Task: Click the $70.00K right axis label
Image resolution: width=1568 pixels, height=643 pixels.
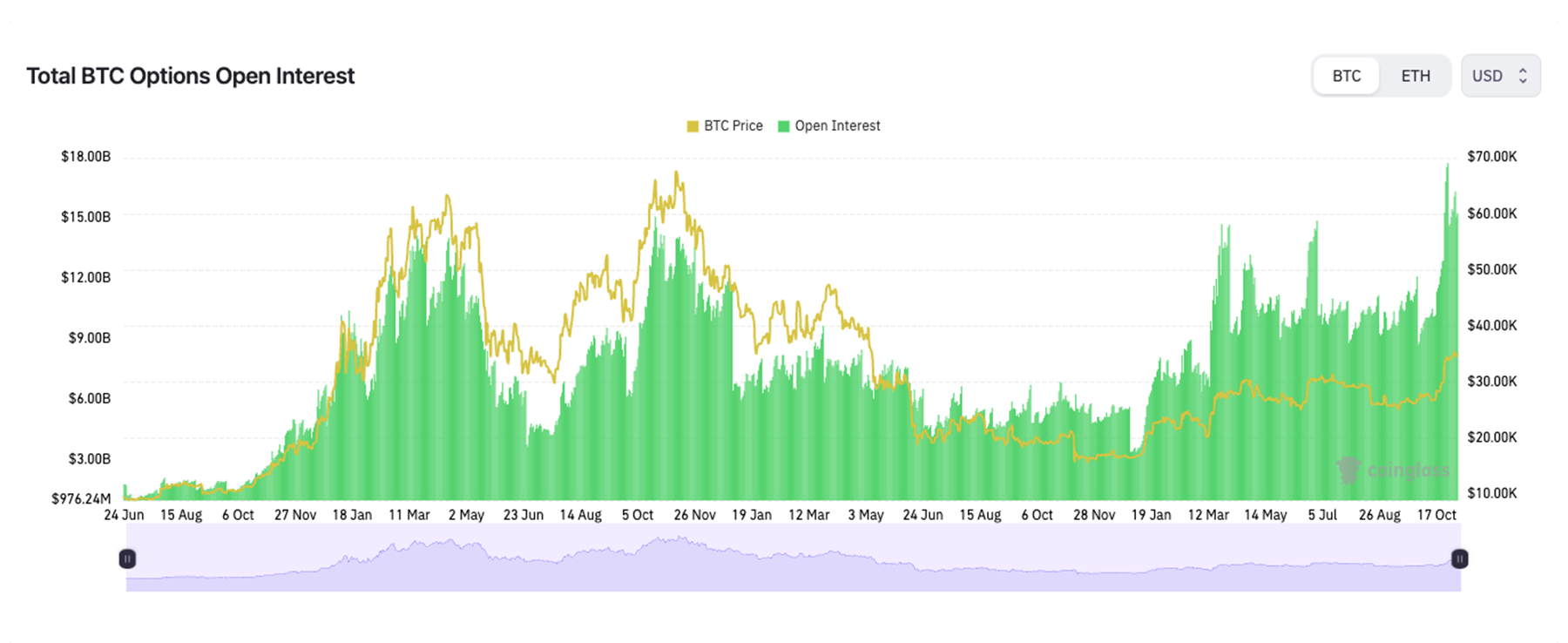Action: pos(1491,157)
